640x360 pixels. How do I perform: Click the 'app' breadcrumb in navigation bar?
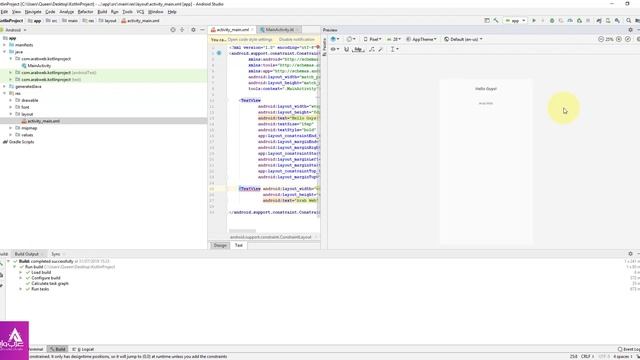click(35, 20)
